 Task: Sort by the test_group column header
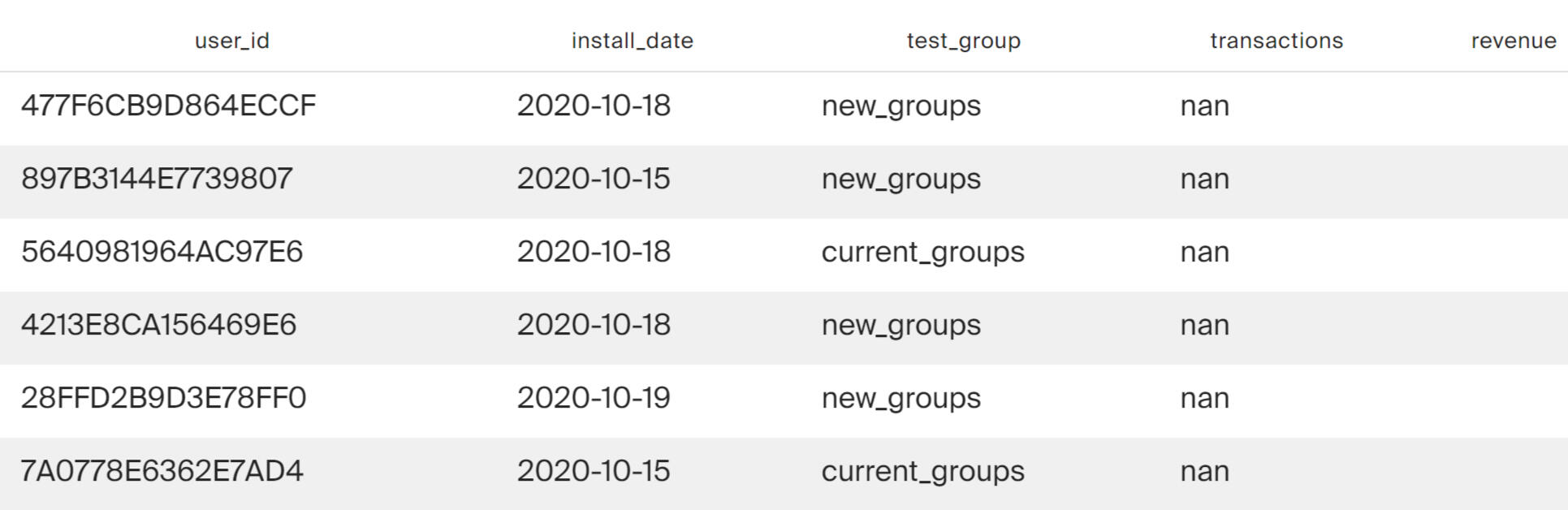click(963, 41)
